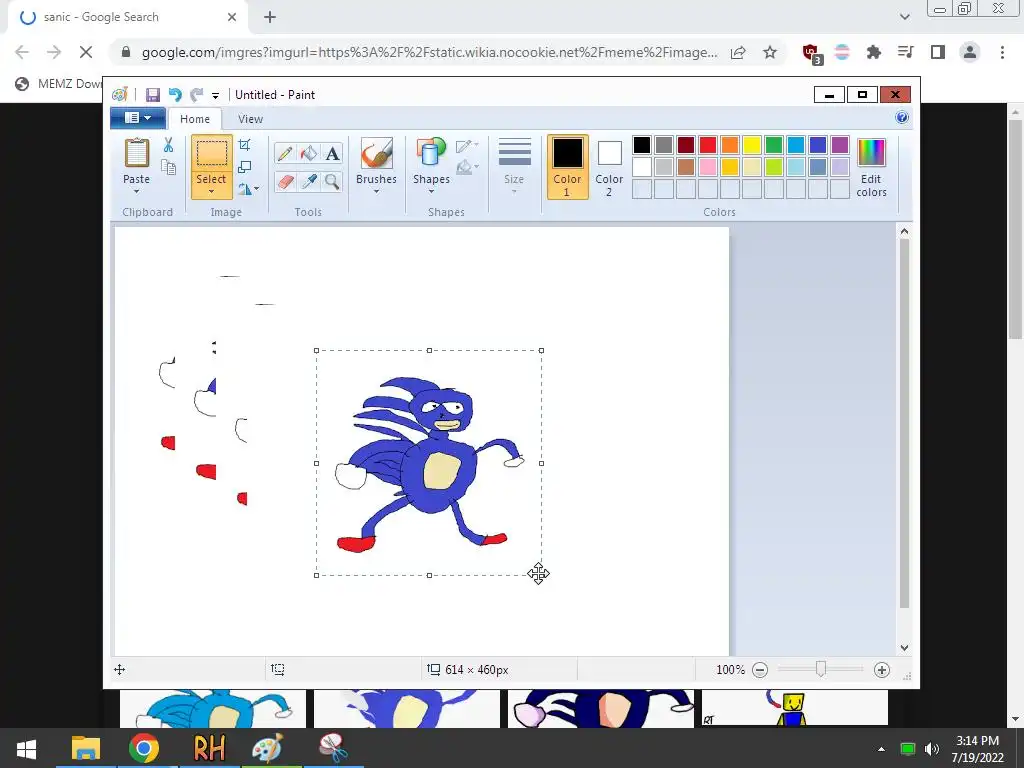Click the Chrome share page icon
This screenshot has width=1024, height=768.
click(738, 52)
